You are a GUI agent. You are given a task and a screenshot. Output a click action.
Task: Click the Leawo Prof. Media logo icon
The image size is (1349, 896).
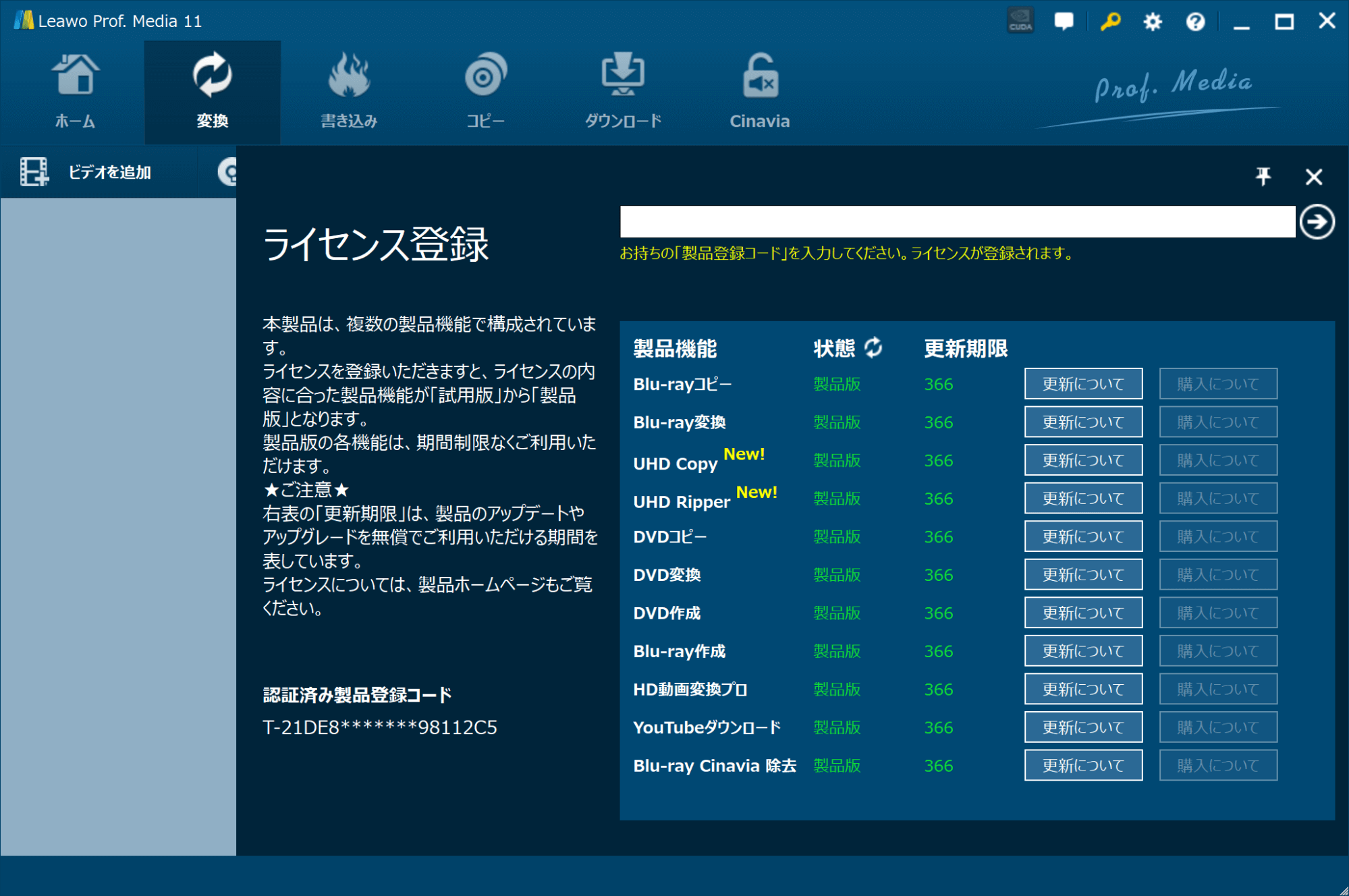[x=24, y=20]
